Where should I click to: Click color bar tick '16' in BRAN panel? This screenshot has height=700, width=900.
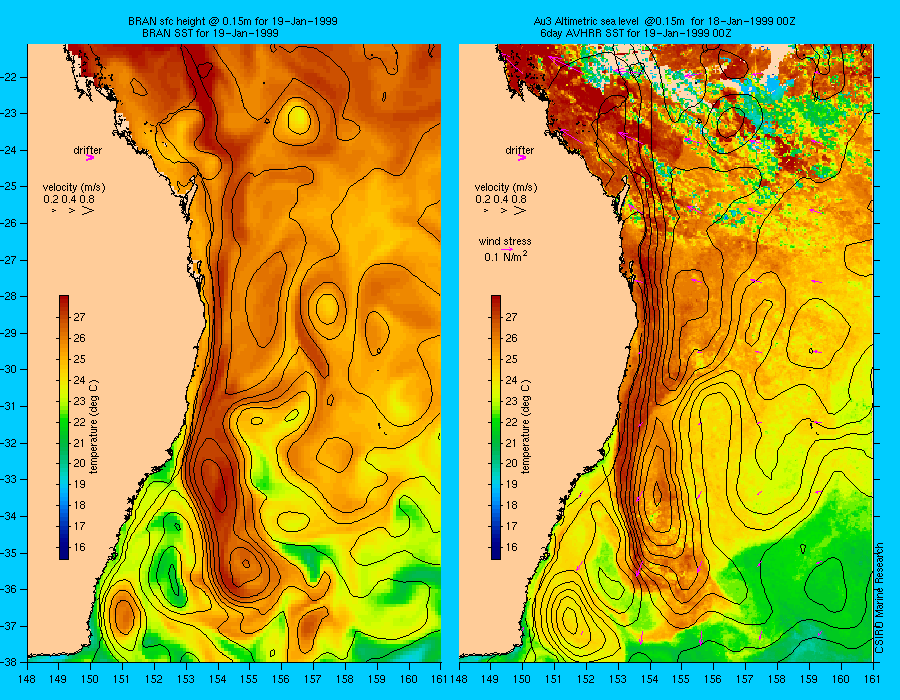point(79,547)
